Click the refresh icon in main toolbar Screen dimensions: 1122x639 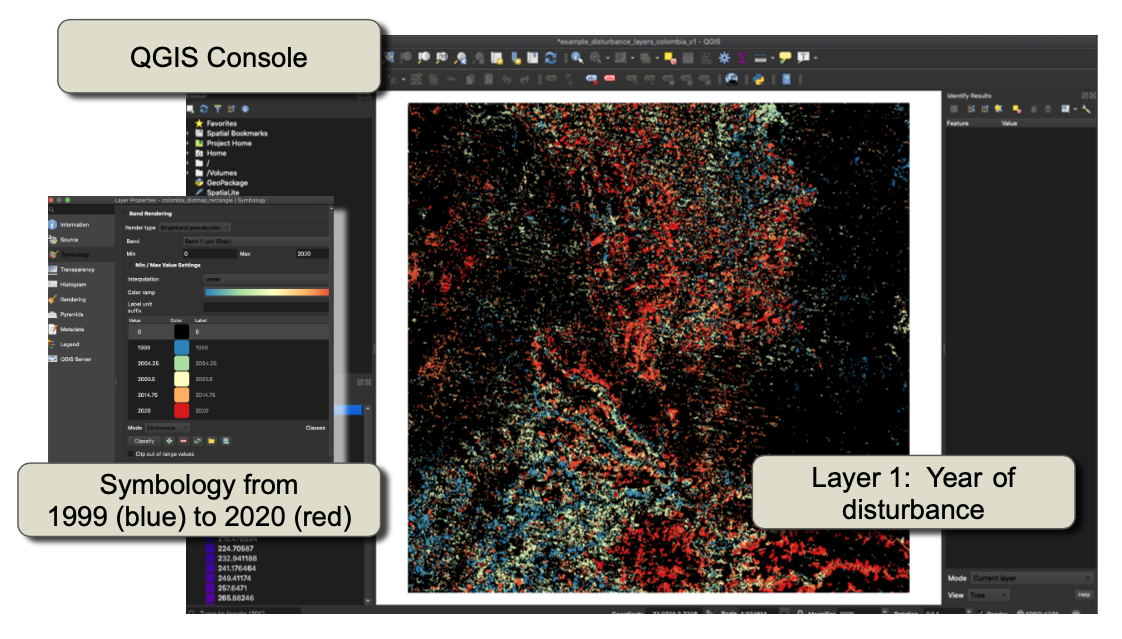(x=551, y=58)
